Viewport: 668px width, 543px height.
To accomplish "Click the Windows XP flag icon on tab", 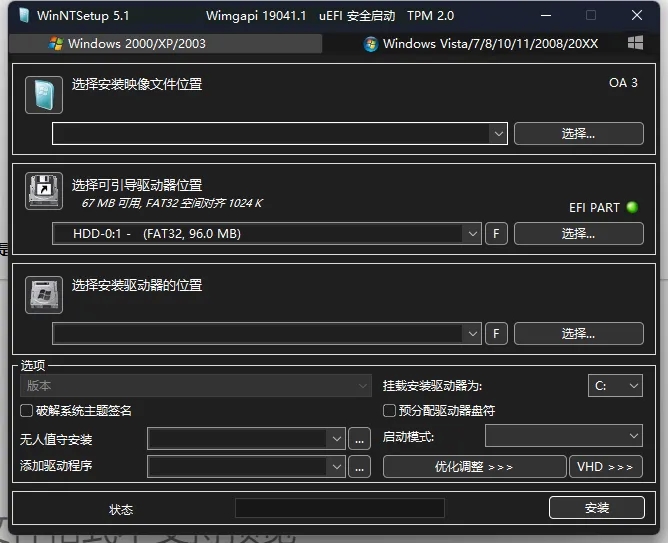I will [x=56, y=43].
